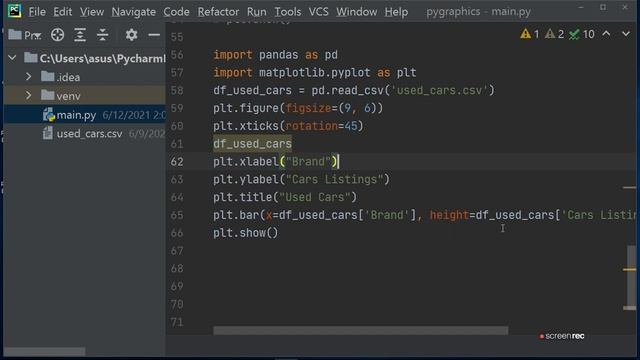Click the "Used Cars" string in plt.title
Viewport: 640px width, 360px height.
coord(314,197)
